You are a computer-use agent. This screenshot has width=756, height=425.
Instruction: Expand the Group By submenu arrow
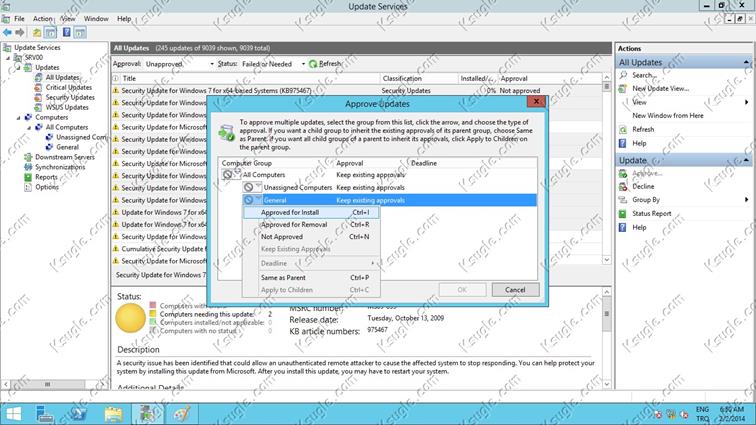coord(746,200)
